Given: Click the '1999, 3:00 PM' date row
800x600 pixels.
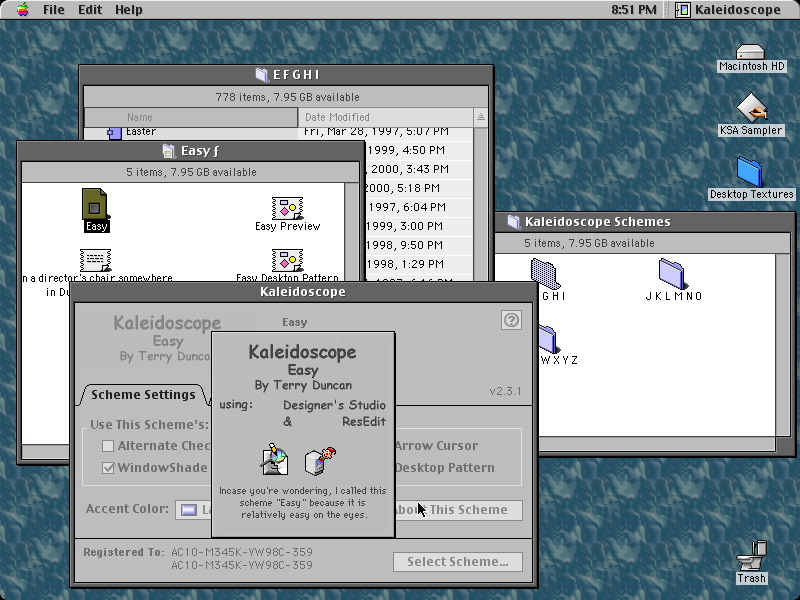Looking at the screenshot, I should (419, 226).
